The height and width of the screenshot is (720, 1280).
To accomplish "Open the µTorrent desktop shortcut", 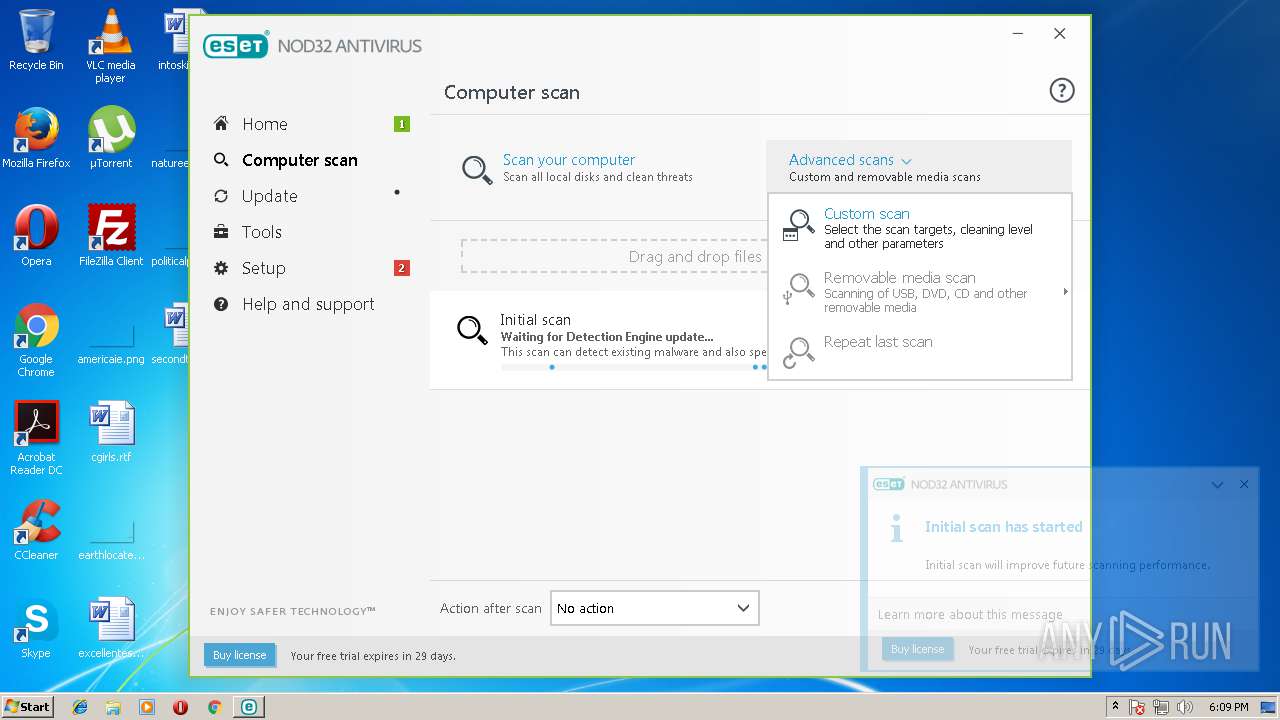I will click(x=110, y=138).
